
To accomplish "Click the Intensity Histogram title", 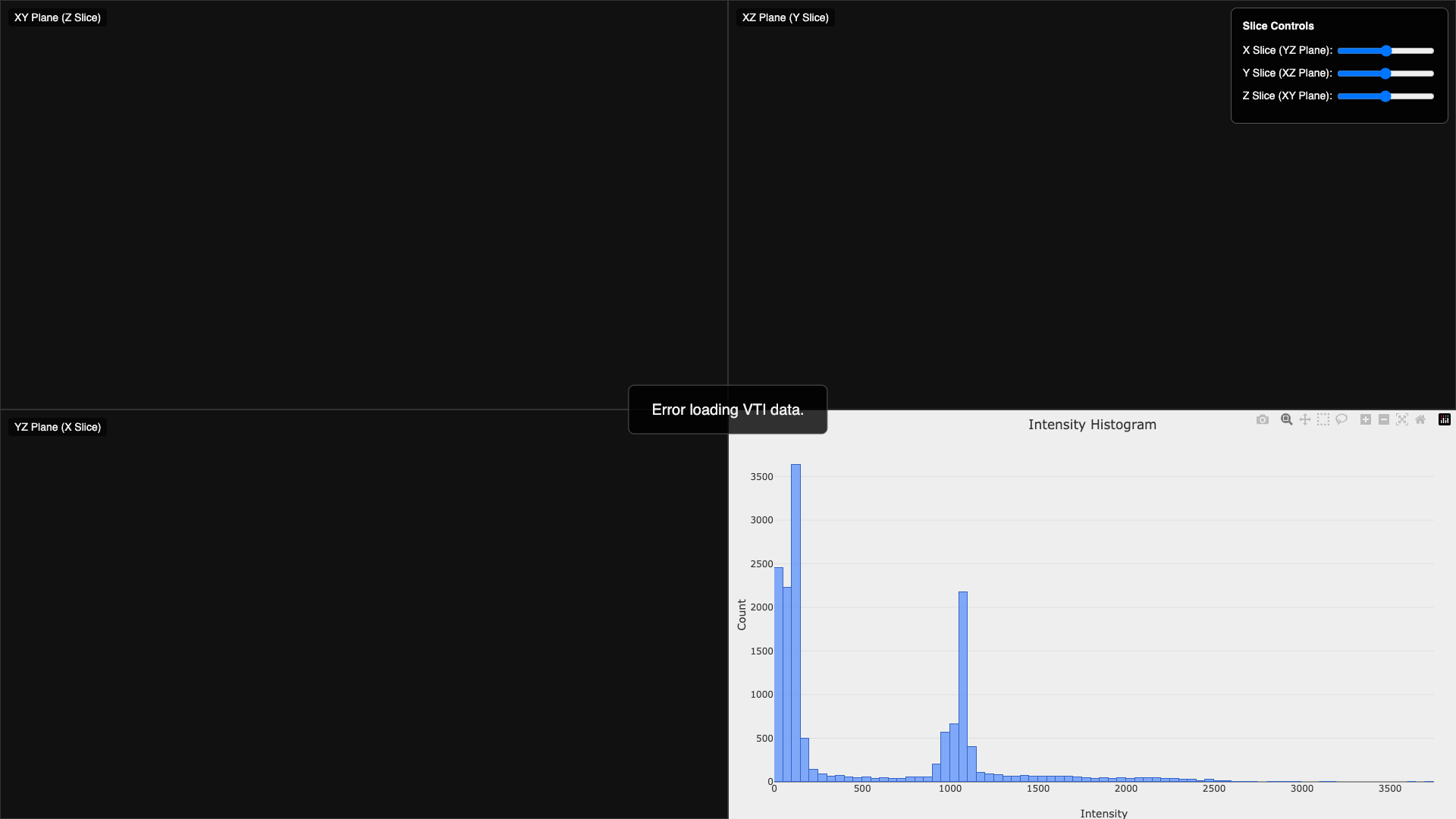I will tap(1092, 425).
